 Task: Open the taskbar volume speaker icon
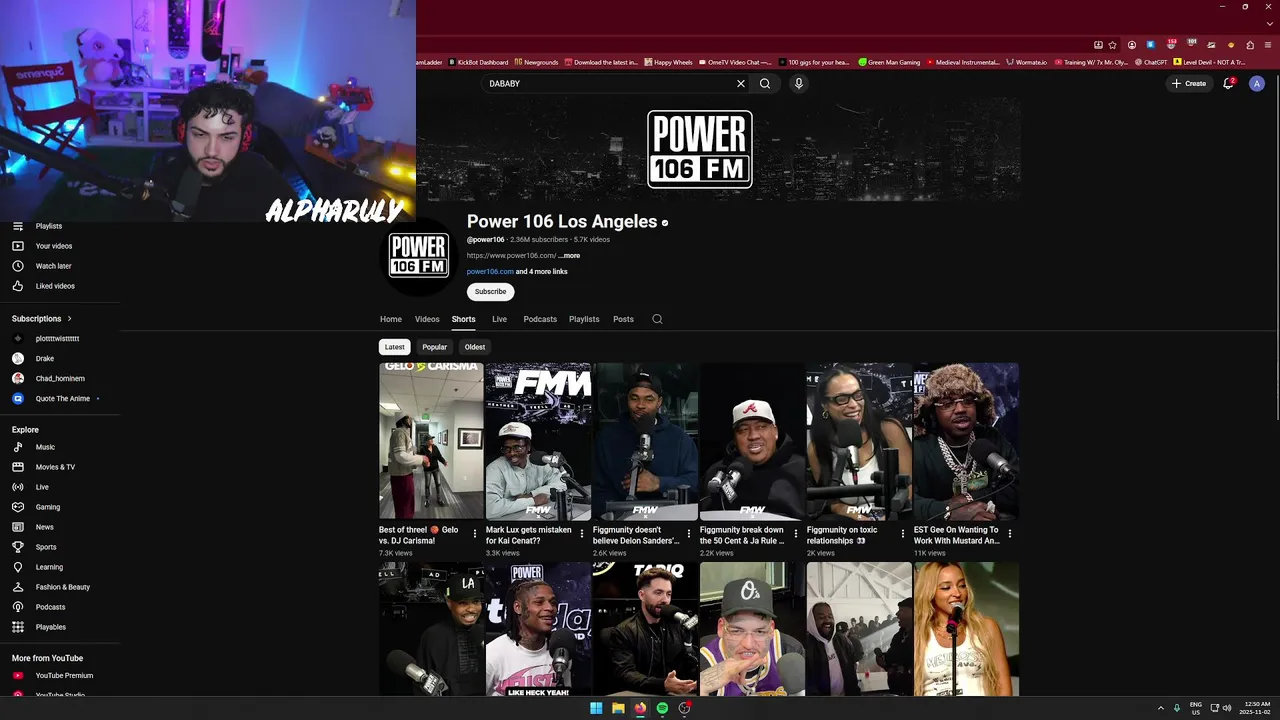pyautogui.click(x=1227, y=708)
